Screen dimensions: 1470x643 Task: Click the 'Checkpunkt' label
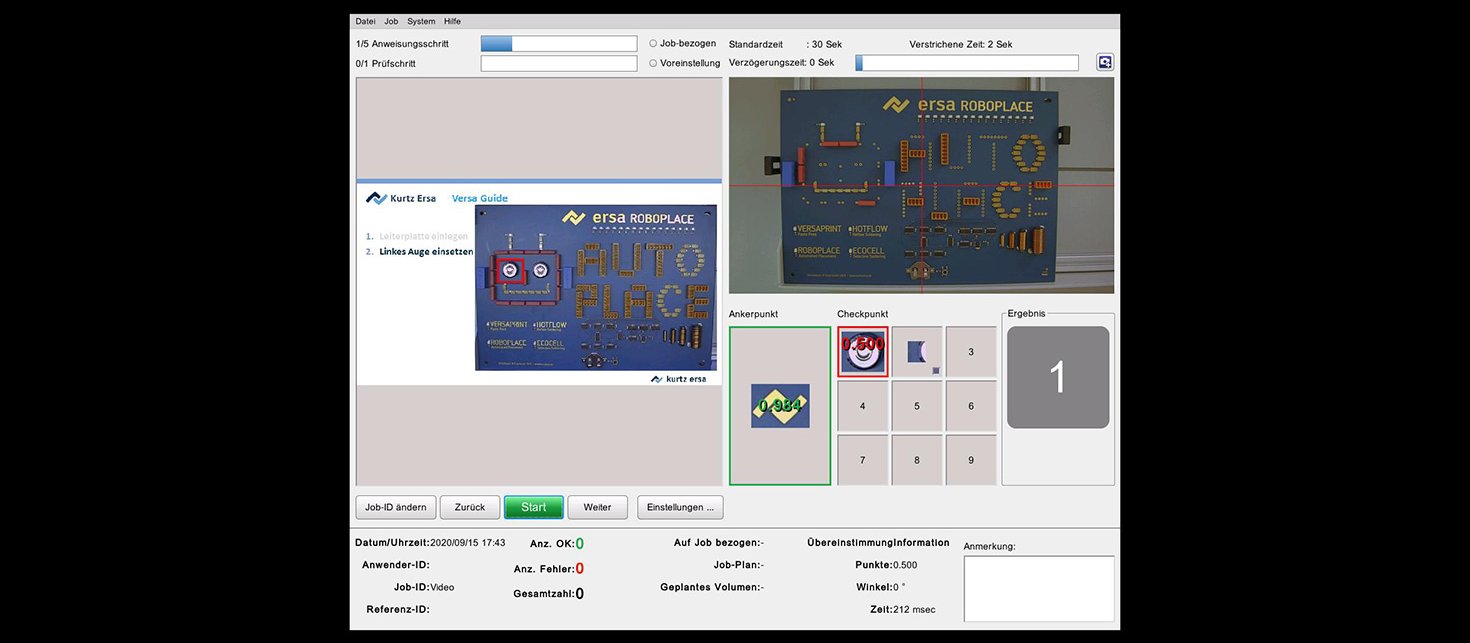pos(862,314)
